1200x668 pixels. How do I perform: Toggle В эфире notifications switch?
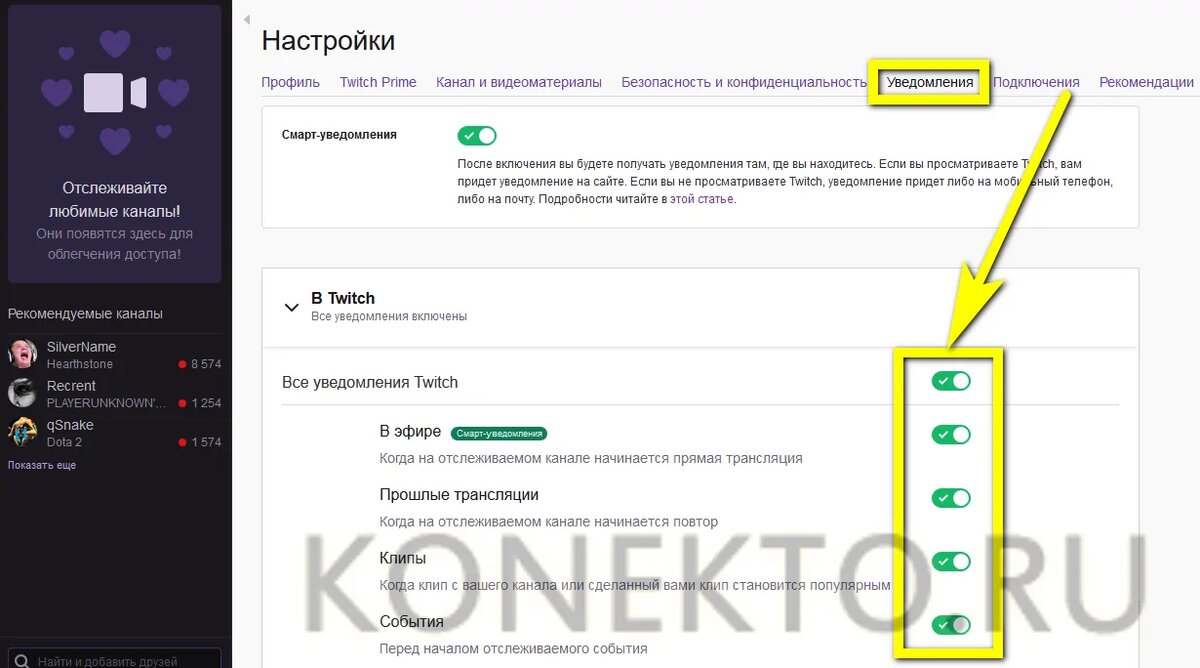pos(951,434)
